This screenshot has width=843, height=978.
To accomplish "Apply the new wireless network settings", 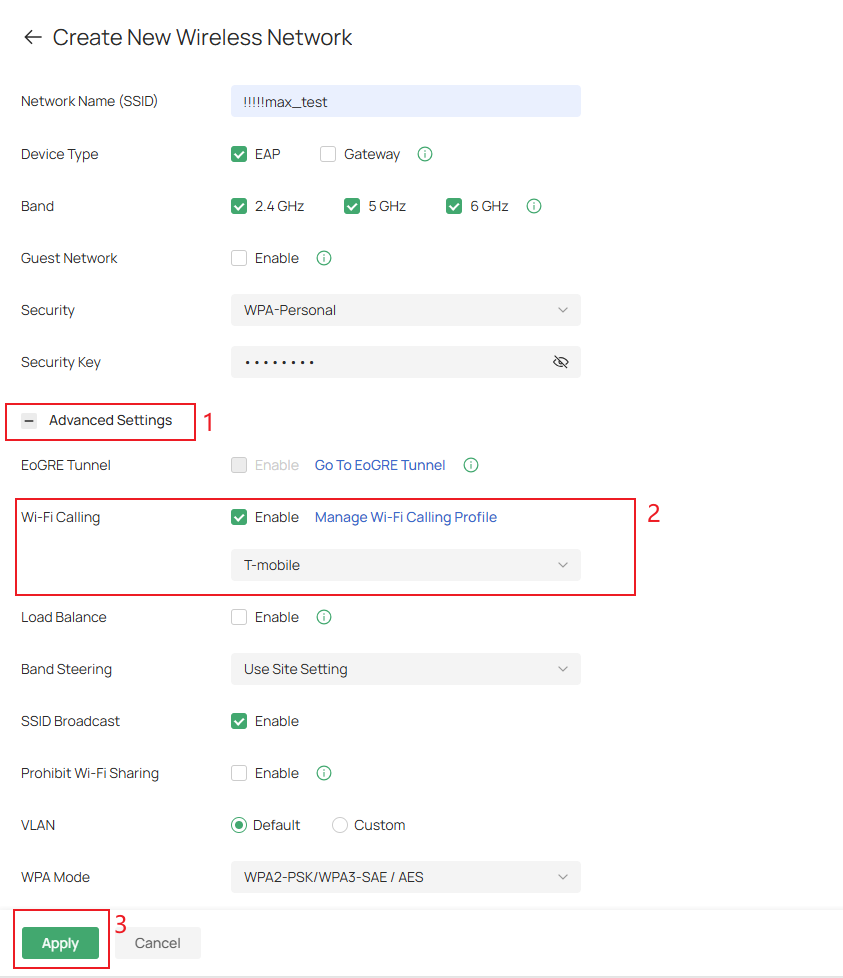I will click(x=60, y=943).
